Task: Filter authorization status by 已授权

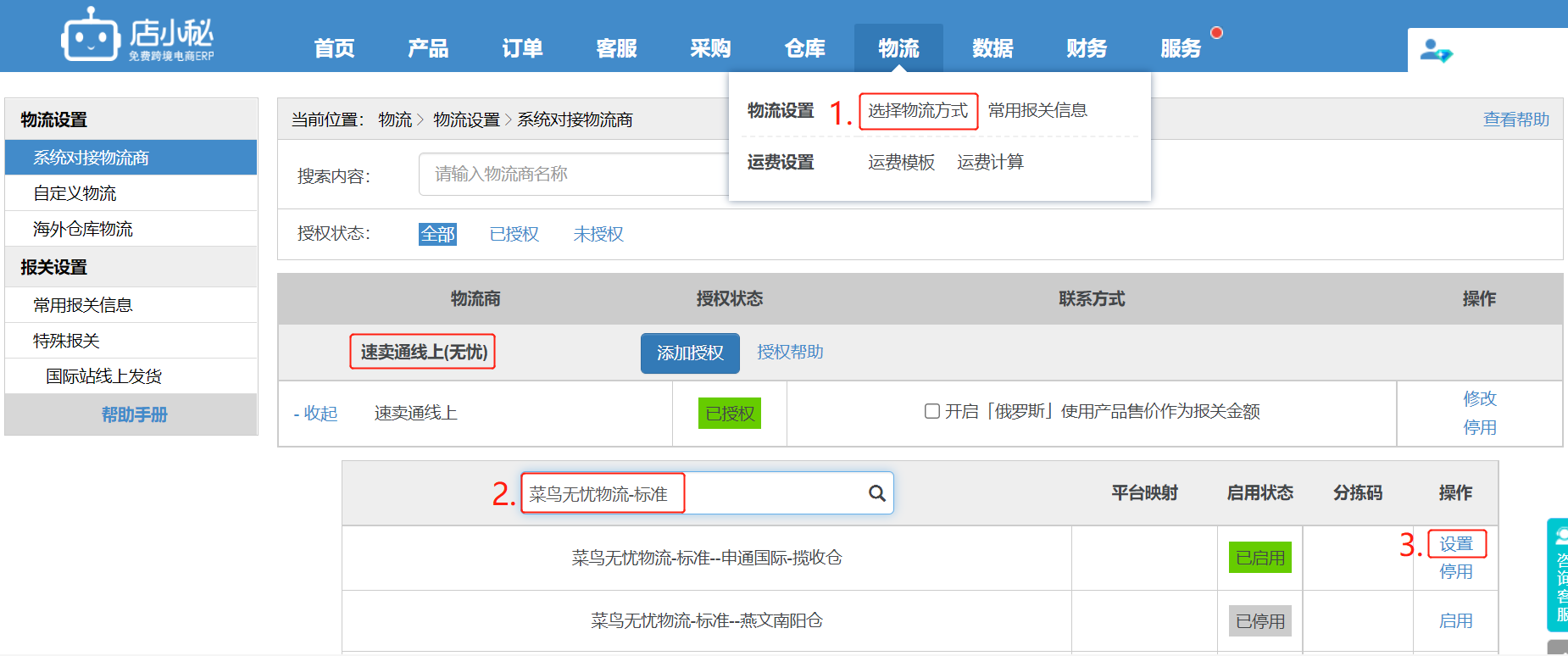Action: [x=514, y=234]
